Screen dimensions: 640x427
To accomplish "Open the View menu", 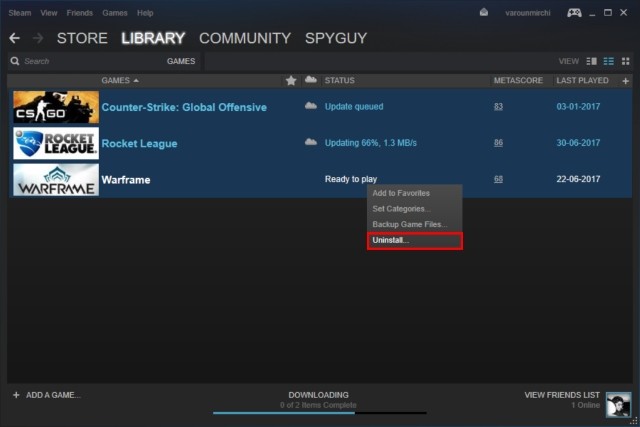I will (x=49, y=13).
